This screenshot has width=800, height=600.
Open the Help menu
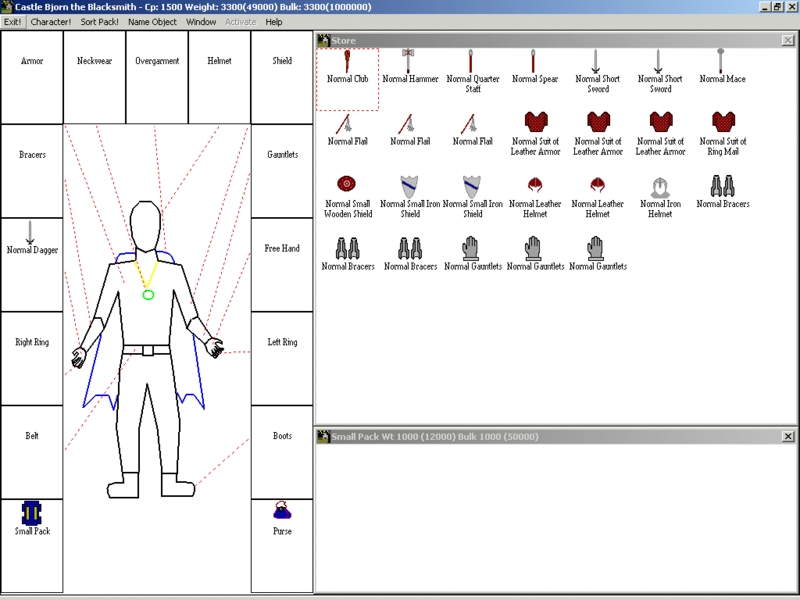point(274,21)
